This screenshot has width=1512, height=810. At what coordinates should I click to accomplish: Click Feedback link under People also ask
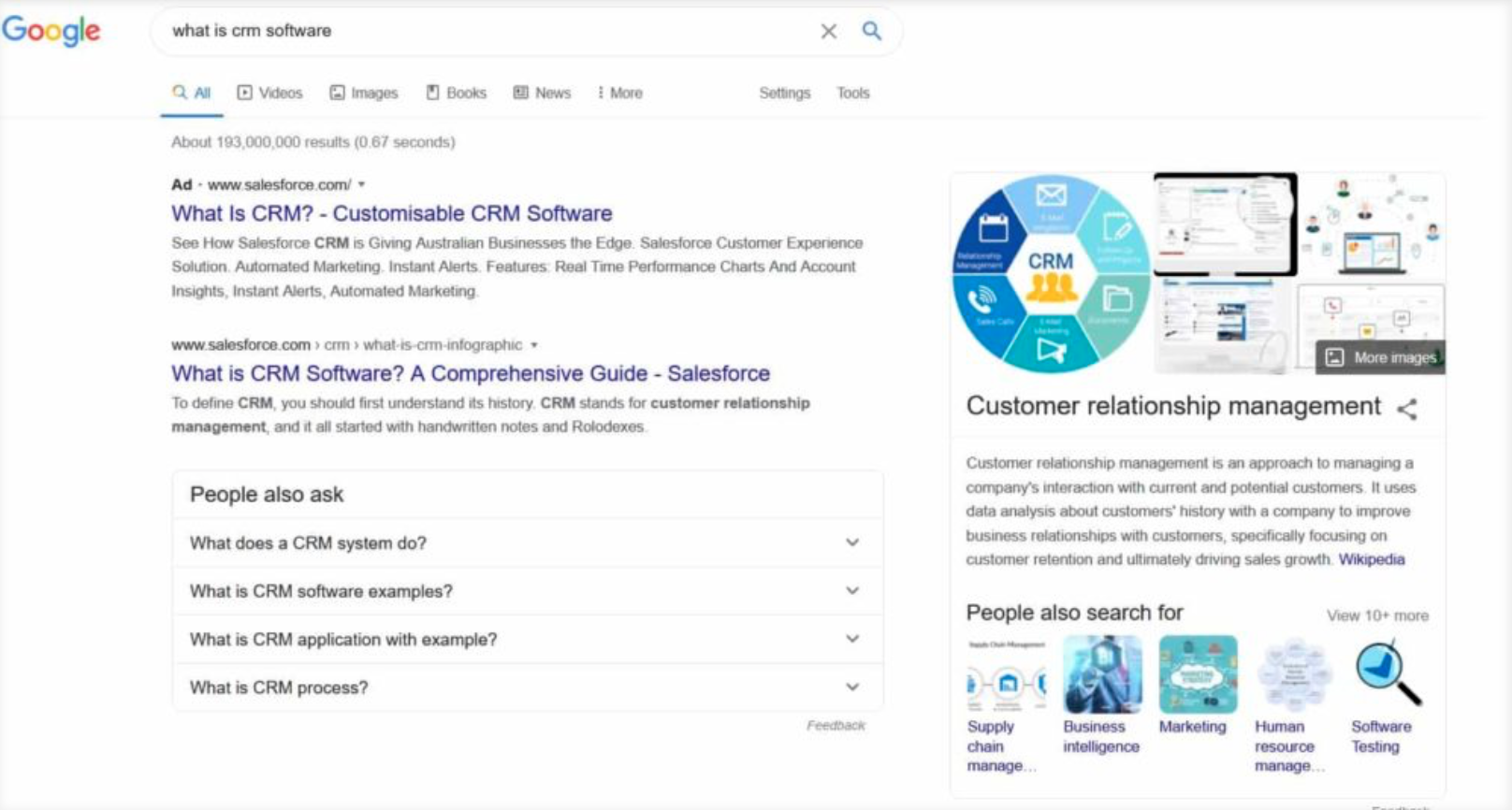(836, 725)
